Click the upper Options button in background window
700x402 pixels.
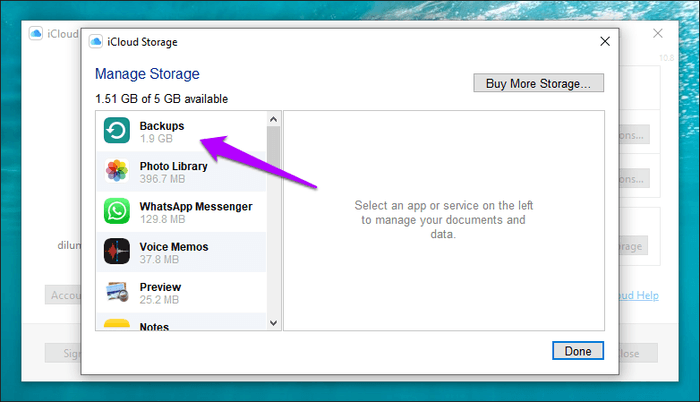(x=634, y=135)
